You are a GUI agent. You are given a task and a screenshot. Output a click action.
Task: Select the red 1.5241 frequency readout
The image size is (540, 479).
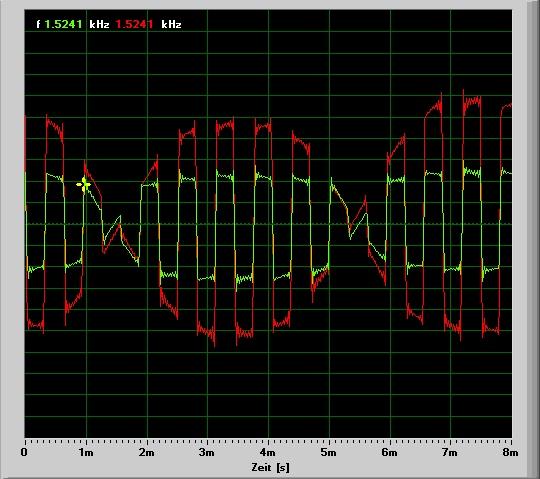pyautogui.click(x=134, y=24)
